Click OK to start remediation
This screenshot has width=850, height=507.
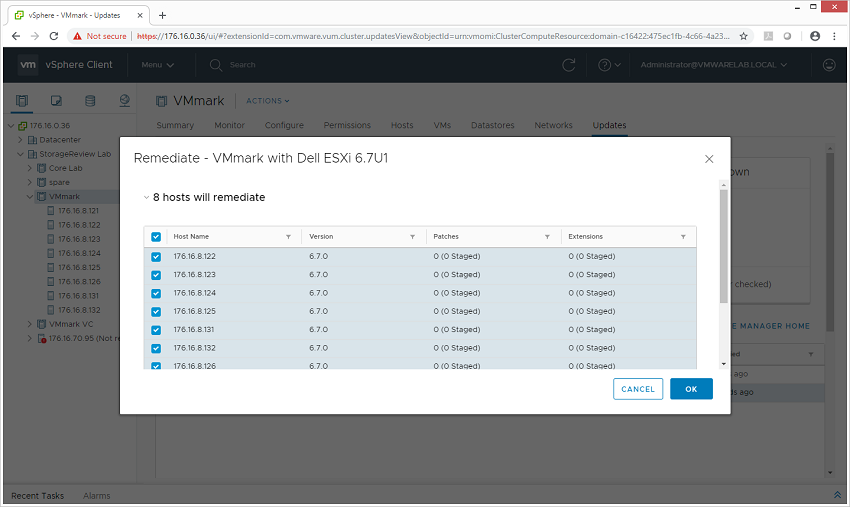coord(691,389)
